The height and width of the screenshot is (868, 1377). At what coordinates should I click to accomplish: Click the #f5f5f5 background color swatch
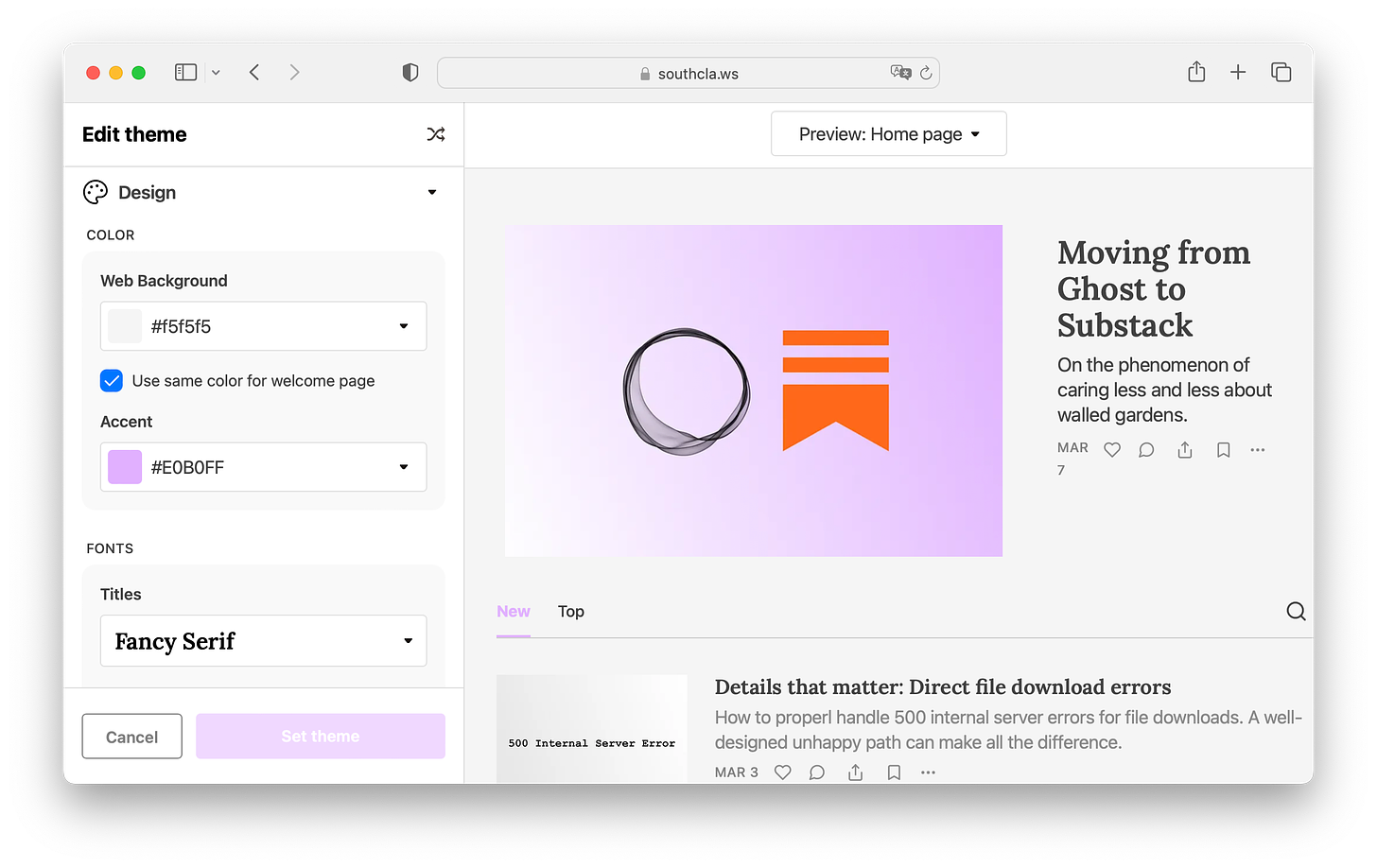point(125,326)
